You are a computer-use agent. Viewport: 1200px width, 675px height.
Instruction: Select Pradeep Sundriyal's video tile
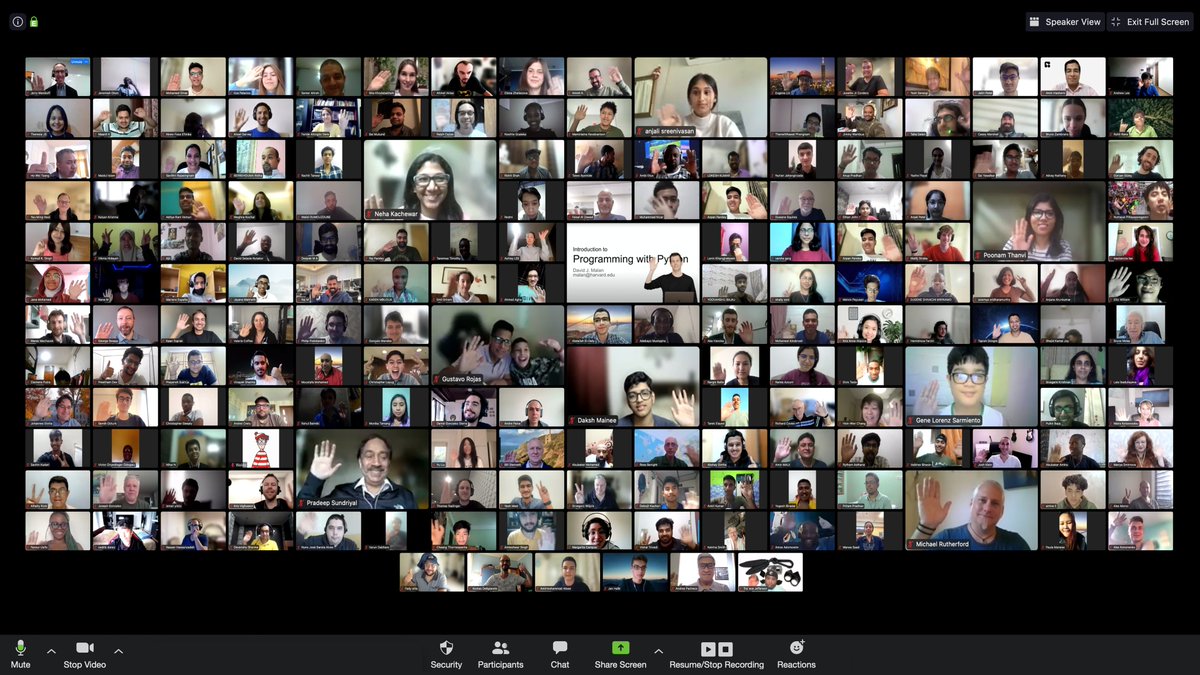(362, 469)
